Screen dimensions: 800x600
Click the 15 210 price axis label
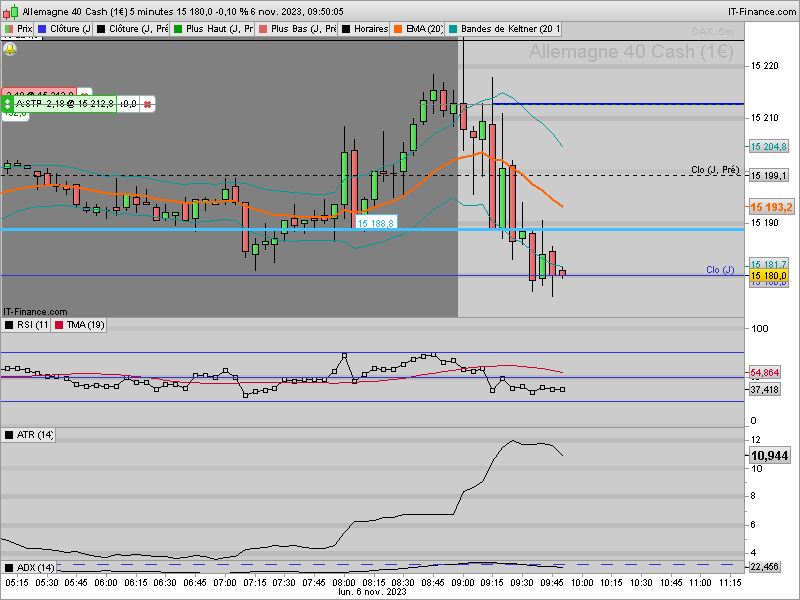765,118
